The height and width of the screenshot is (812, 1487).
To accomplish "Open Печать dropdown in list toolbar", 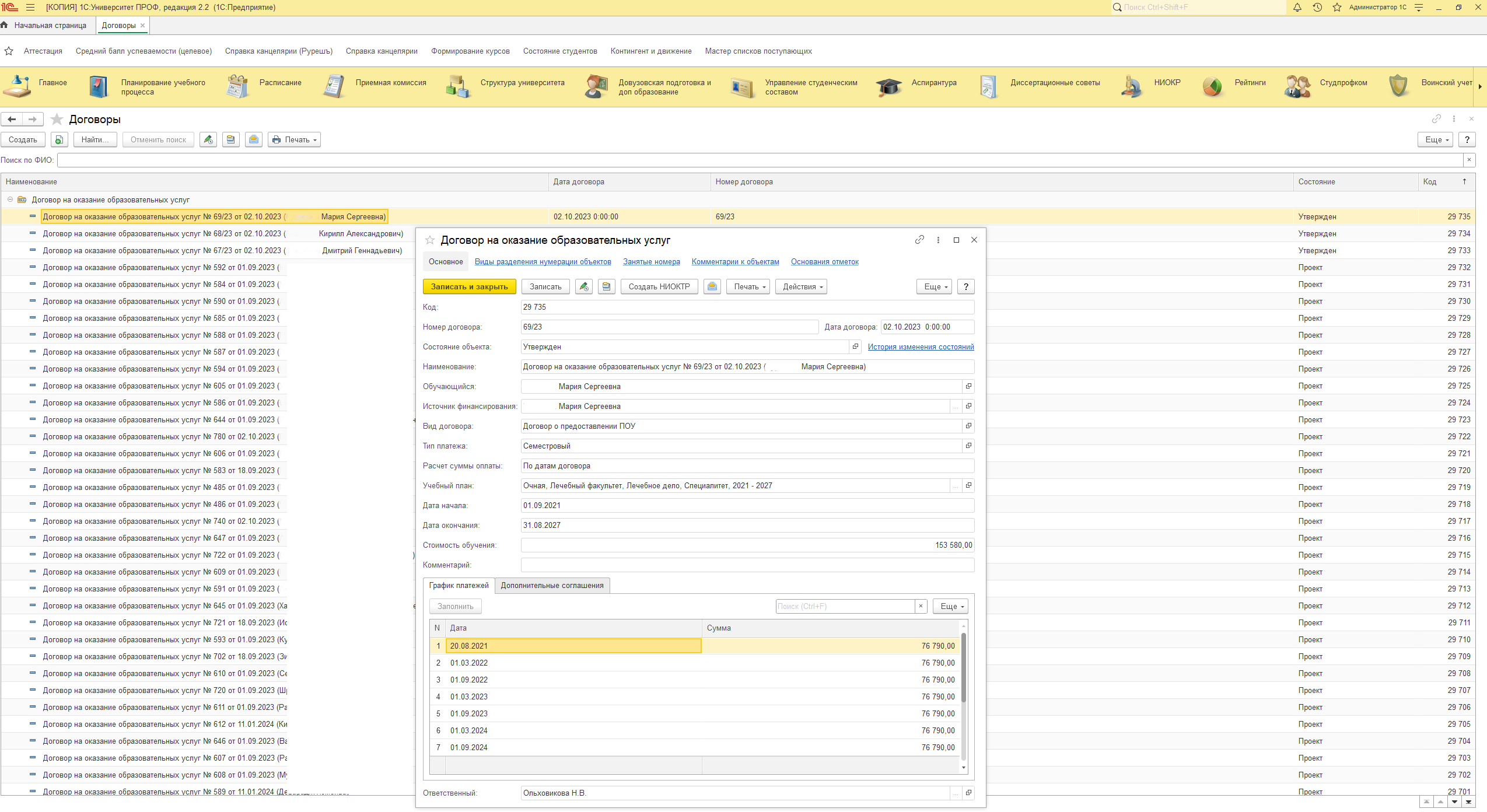I will tap(295, 139).
